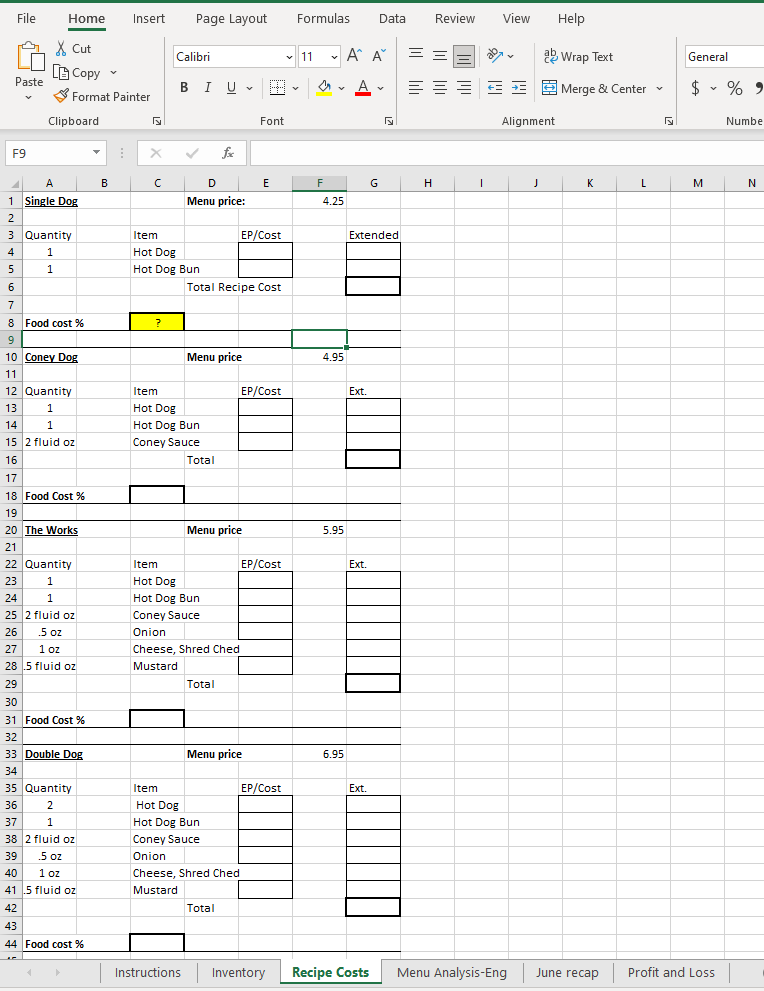Image resolution: width=764 pixels, height=991 pixels.
Task: Toggle Bold formatting
Action: [x=184, y=88]
